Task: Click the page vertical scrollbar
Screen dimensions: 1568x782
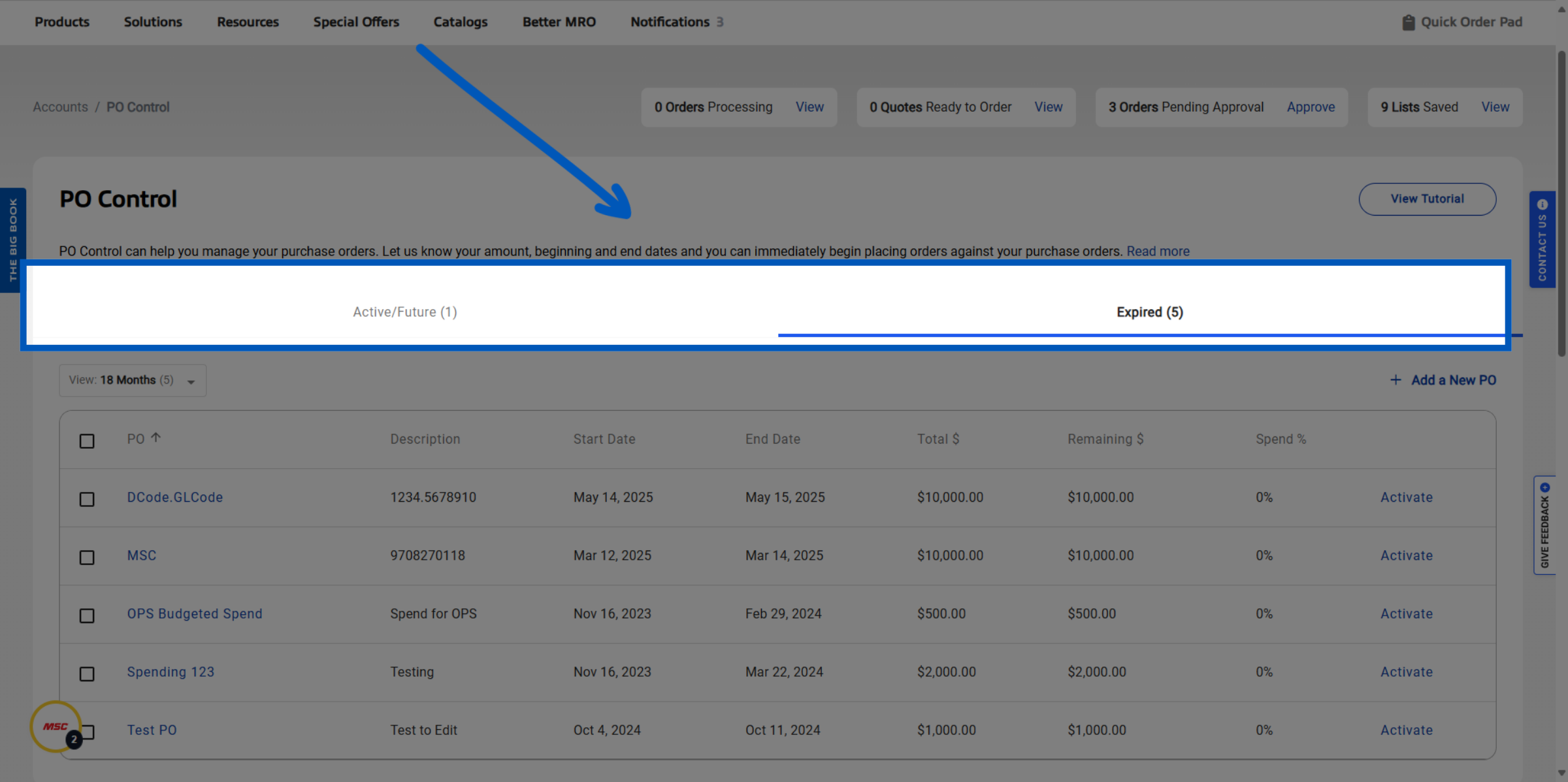Action: coord(1561,203)
